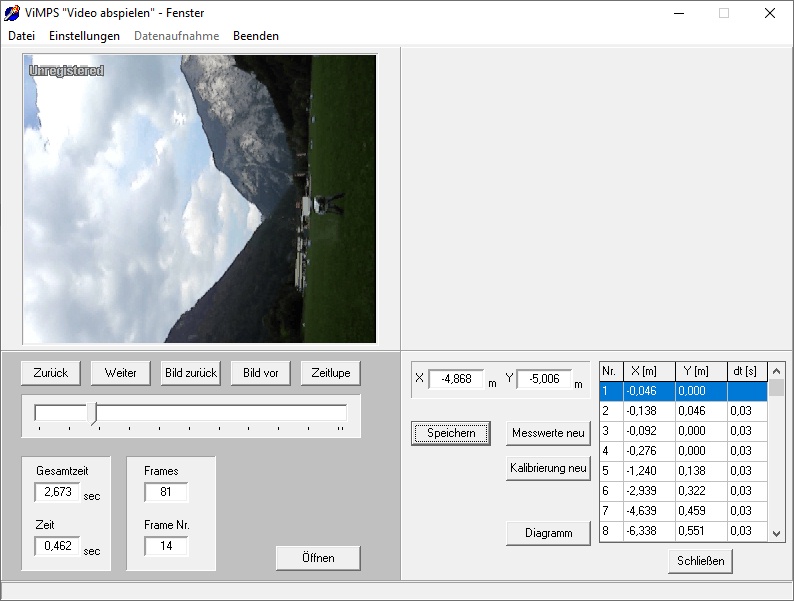Open the Einstellungen menu
The width and height of the screenshot is (794, 601).
tap(84, 36)
